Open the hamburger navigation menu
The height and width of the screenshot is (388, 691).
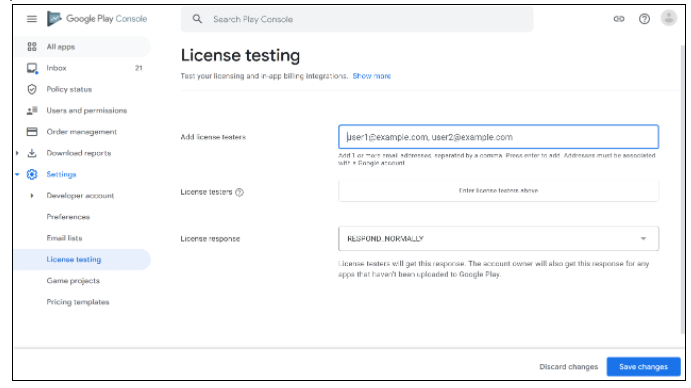[32, 19]
